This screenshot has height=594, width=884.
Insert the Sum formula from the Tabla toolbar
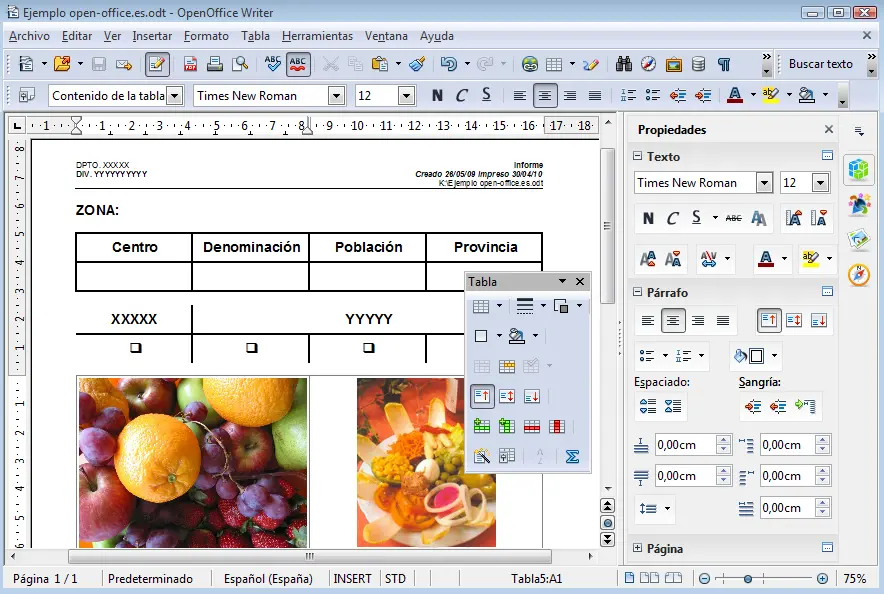click(572, 454)
